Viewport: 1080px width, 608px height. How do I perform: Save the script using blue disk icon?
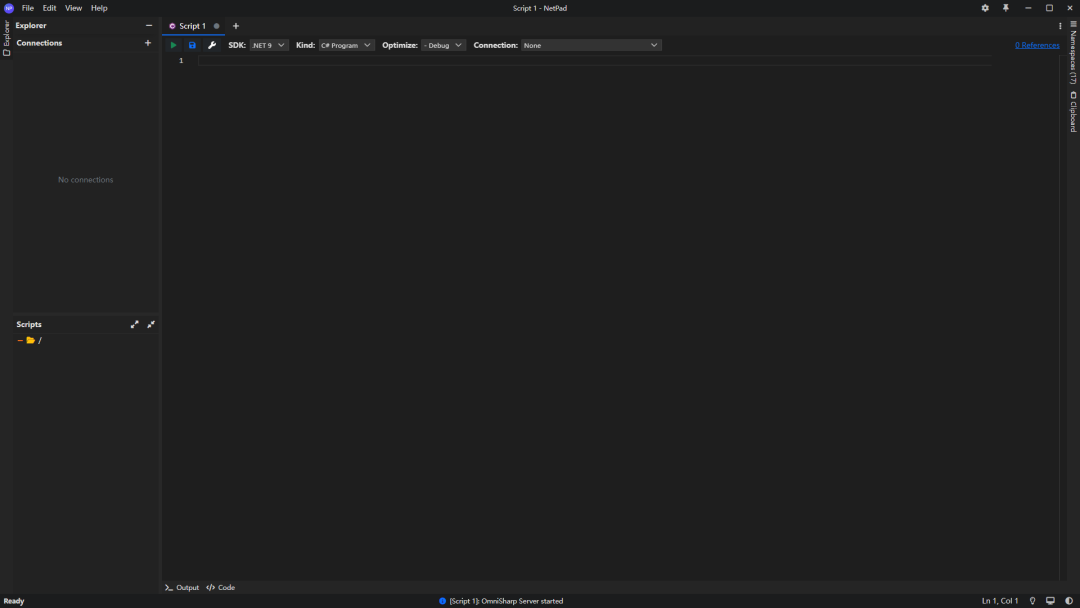click(x=192, y=45)
